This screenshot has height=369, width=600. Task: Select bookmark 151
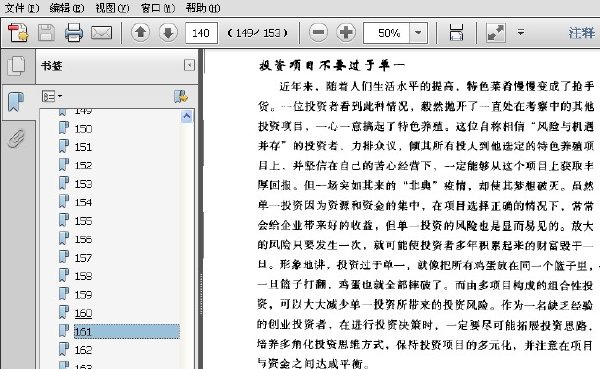83,147
